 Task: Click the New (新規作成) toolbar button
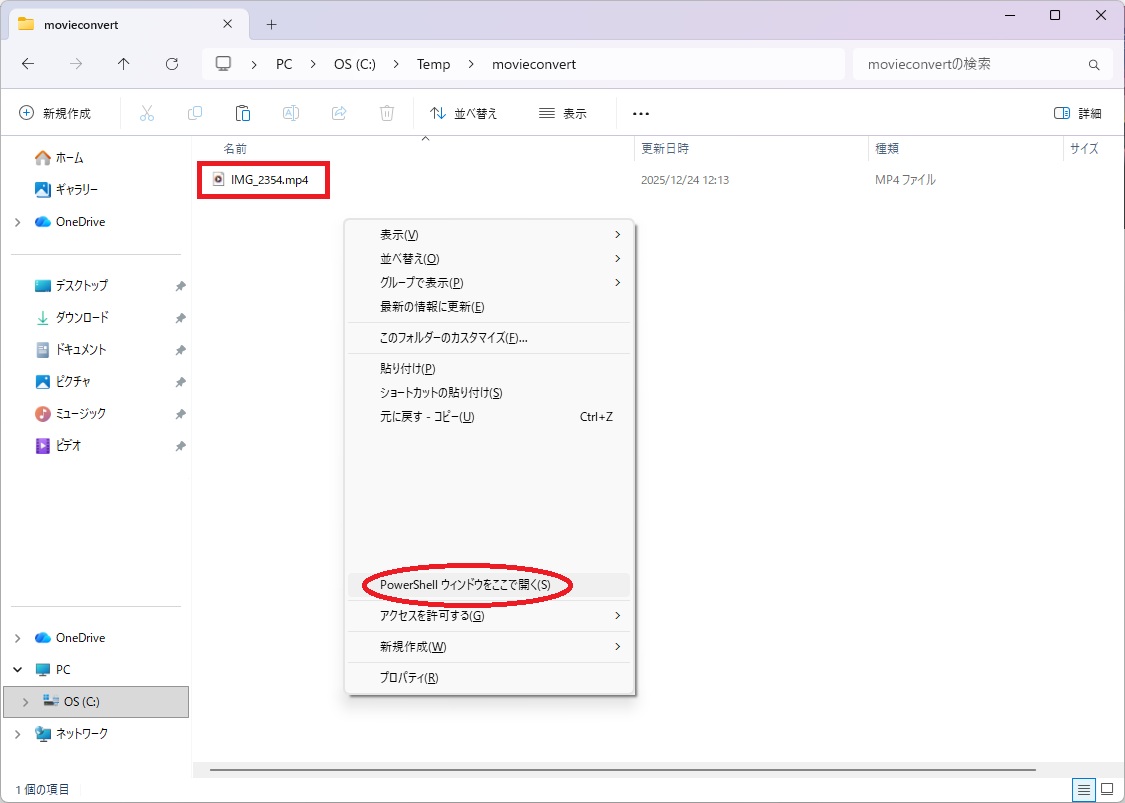click(55, 113)
